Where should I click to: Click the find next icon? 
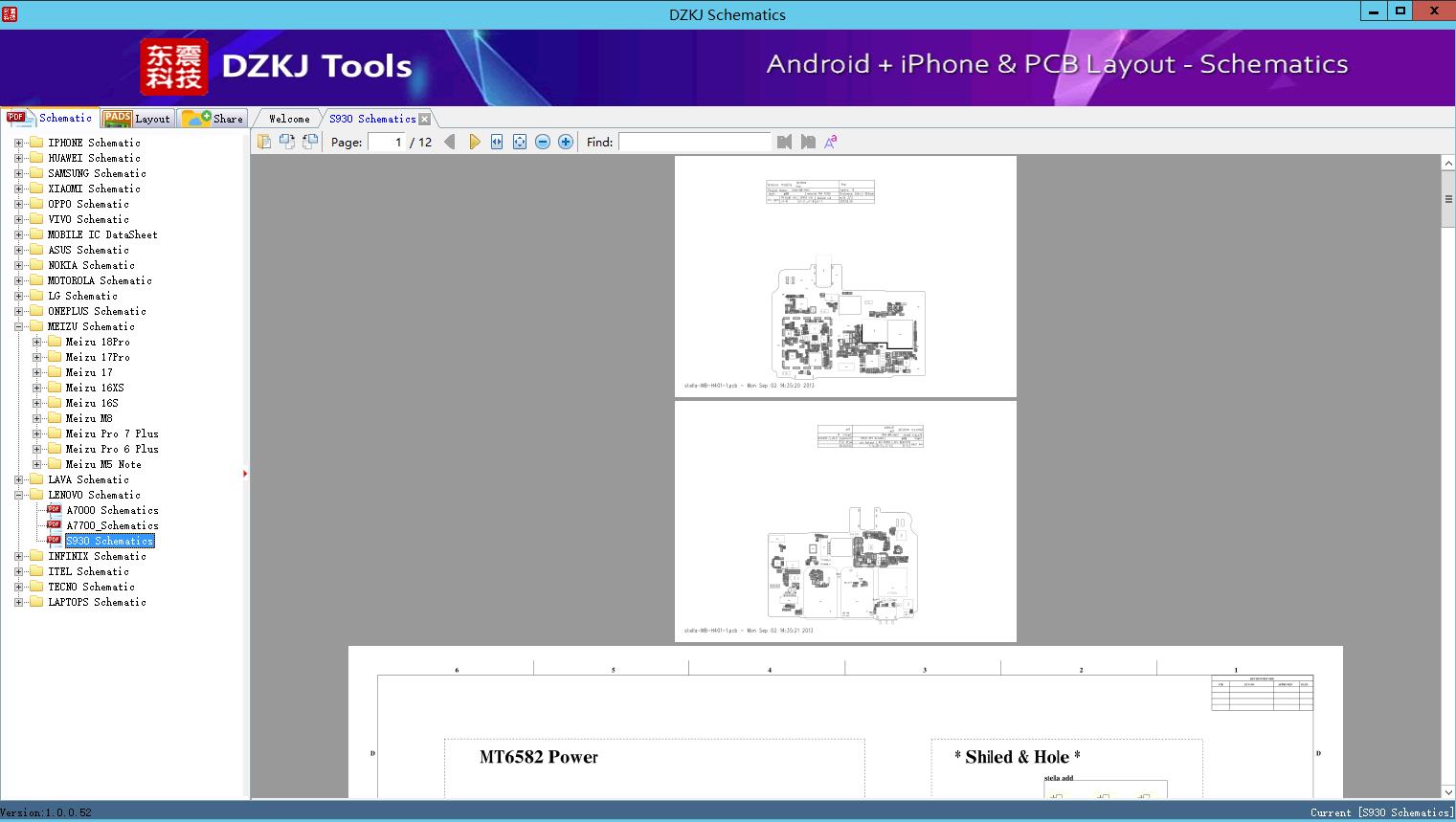click(x=808, y=142)
